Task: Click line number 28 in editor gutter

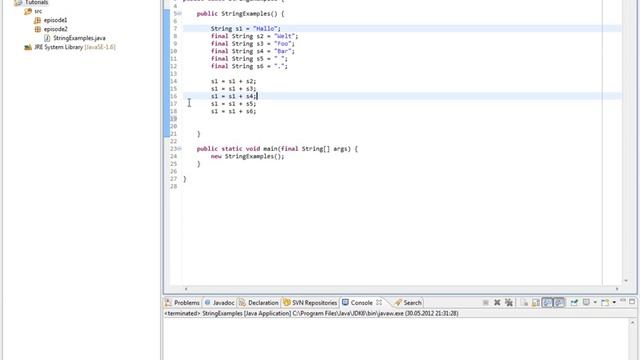Action: (x=173, y=186)
